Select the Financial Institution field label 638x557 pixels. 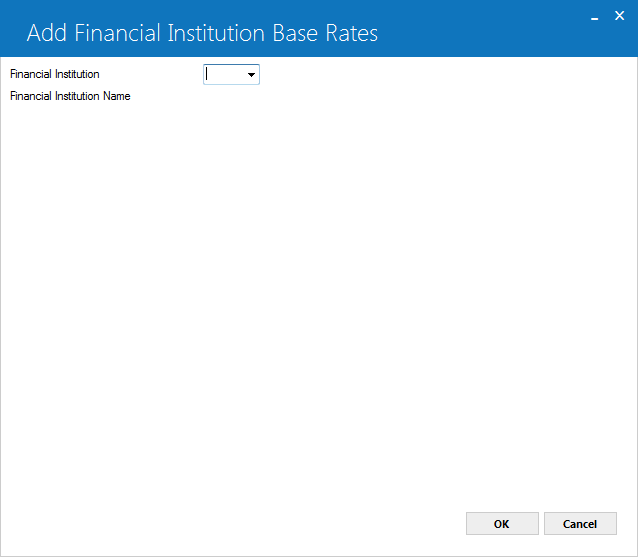(x=55, y=74)
